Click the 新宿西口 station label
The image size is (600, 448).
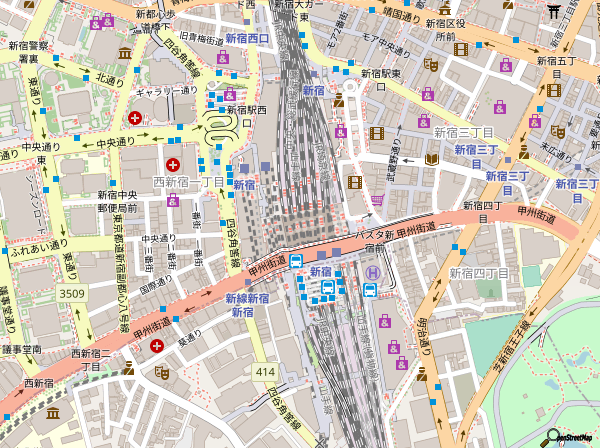(x=247, y=38)
